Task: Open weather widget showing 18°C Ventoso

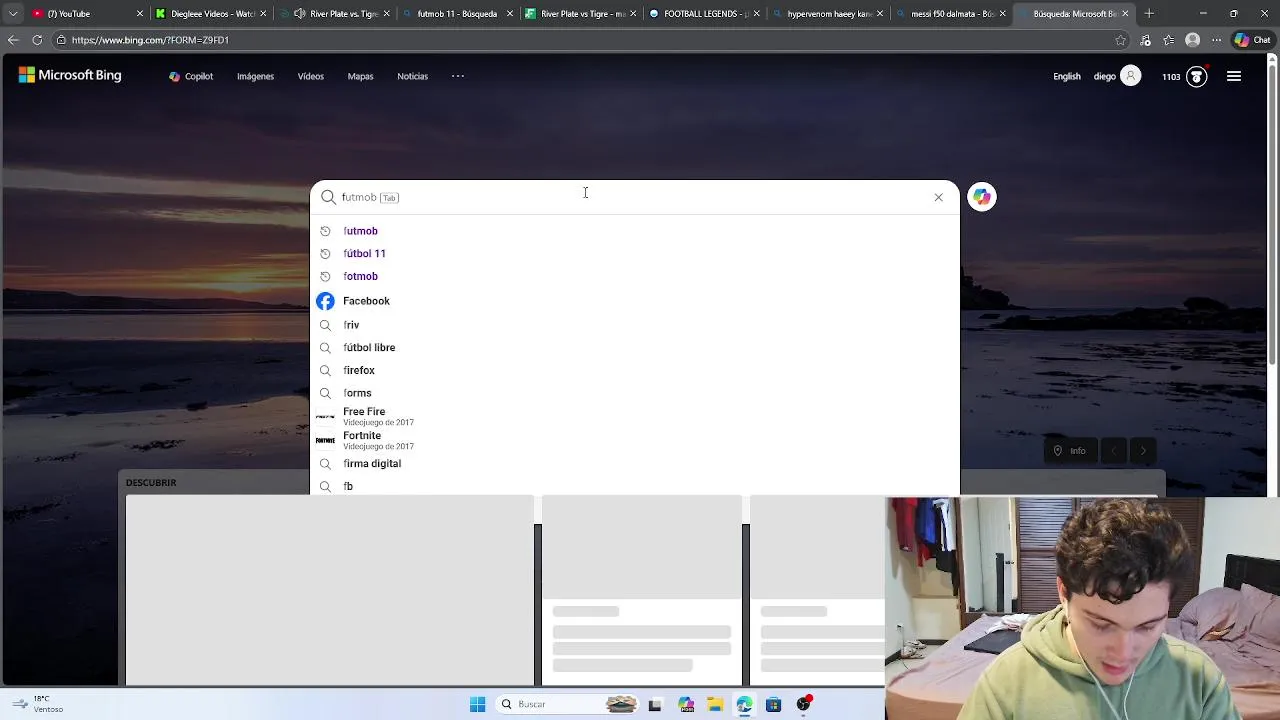Action: coord(36,704)
